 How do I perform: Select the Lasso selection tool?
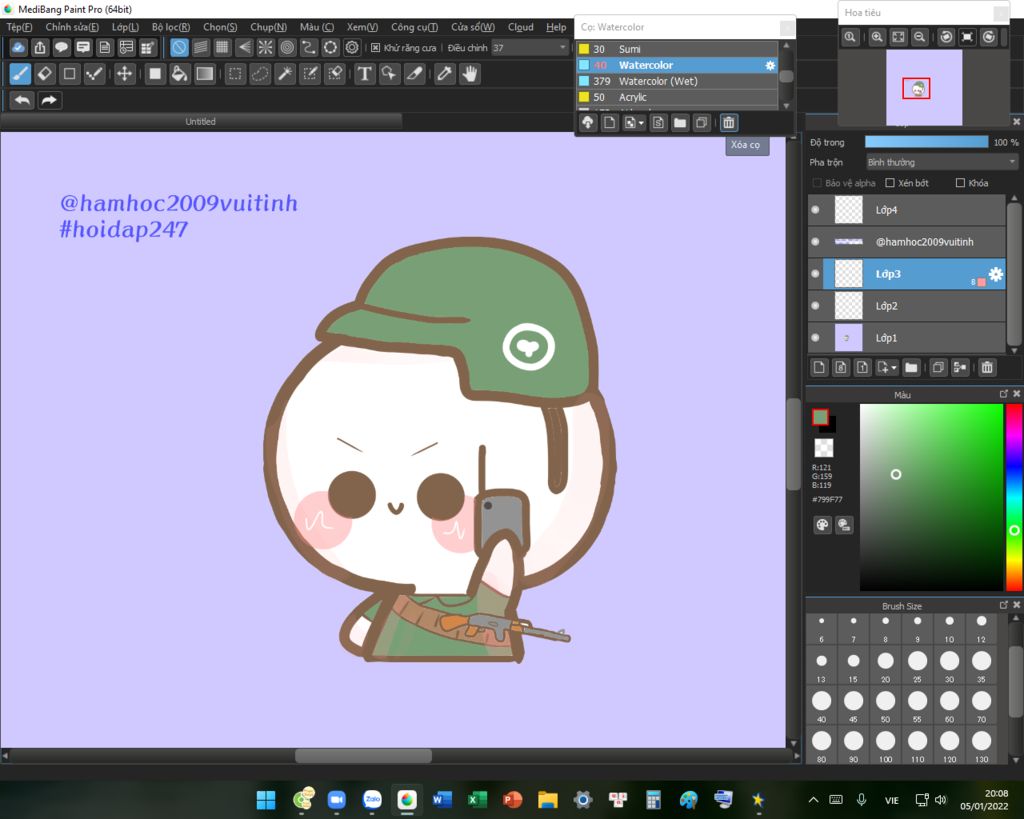(260, 74)
